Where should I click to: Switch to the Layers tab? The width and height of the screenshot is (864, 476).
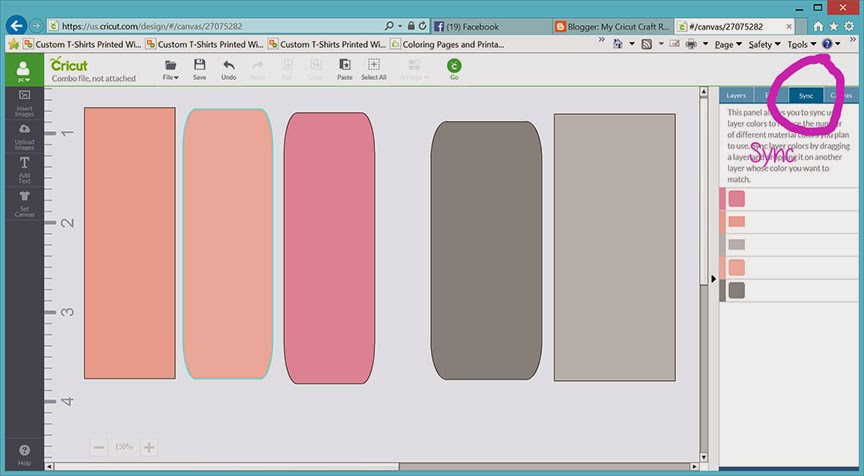(x=736, y=95)
